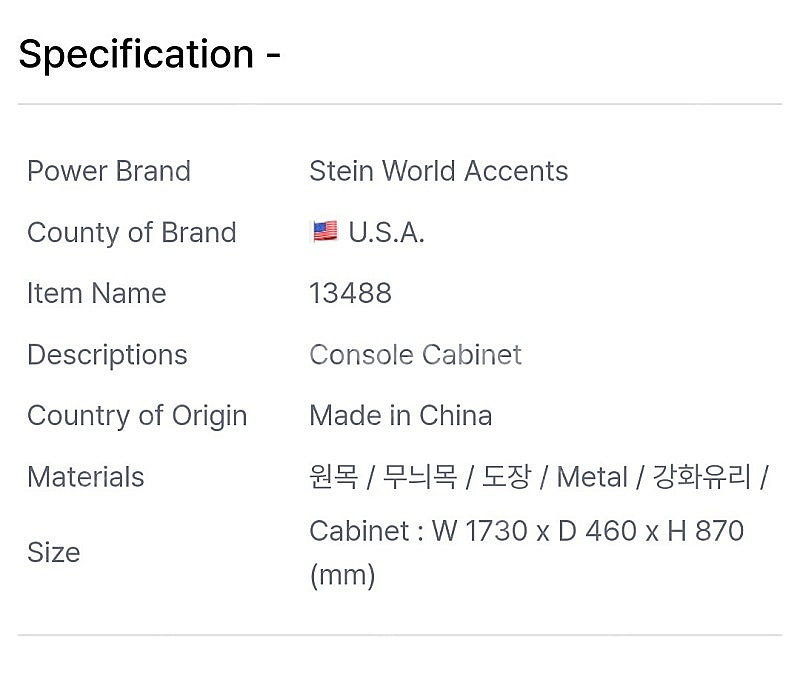The image size is (800, 697).
Task: Select Made in China value
Action: click(401, 415)
